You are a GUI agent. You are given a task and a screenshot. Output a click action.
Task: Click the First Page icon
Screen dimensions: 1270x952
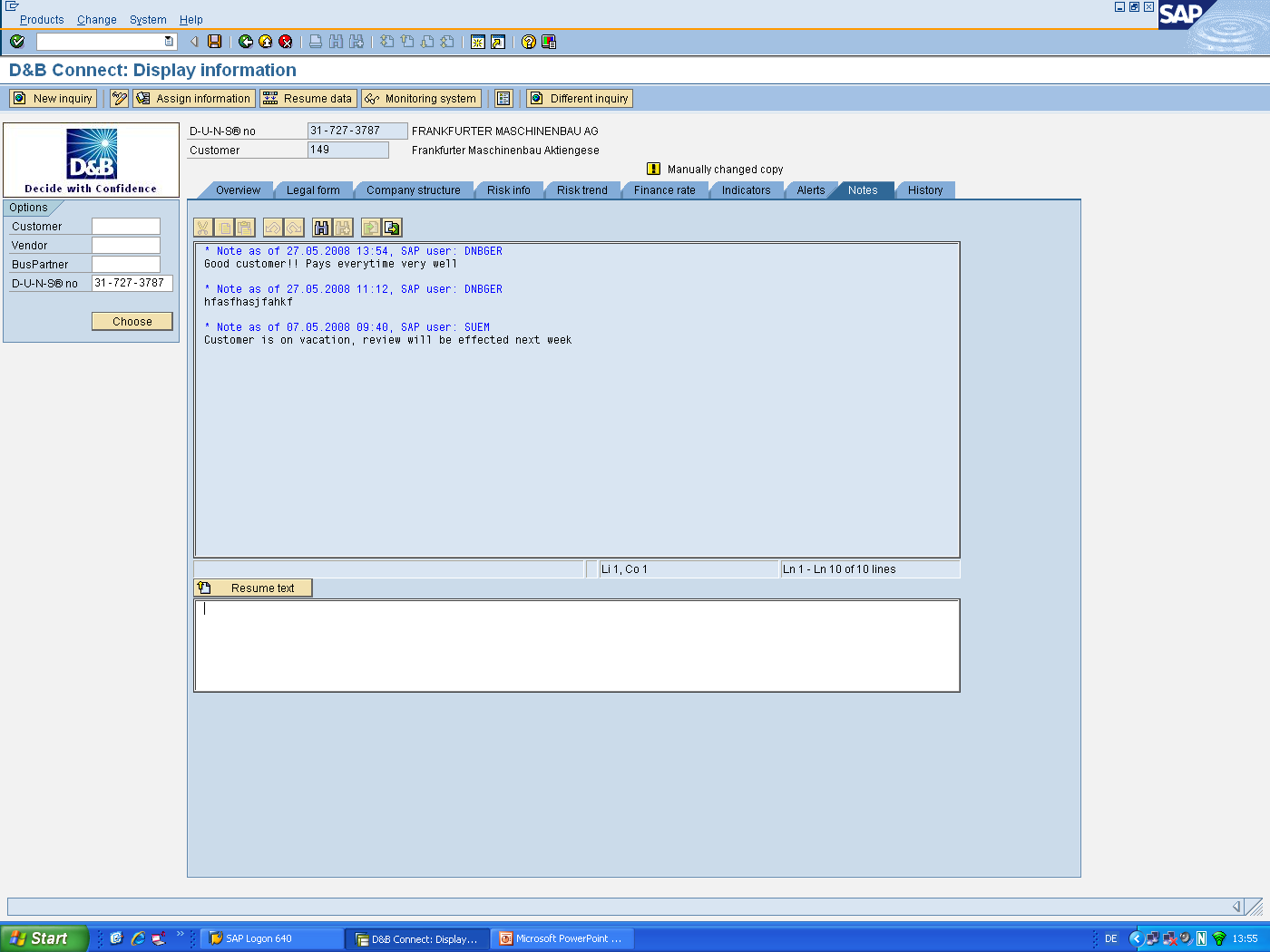(x=387, y=42)
